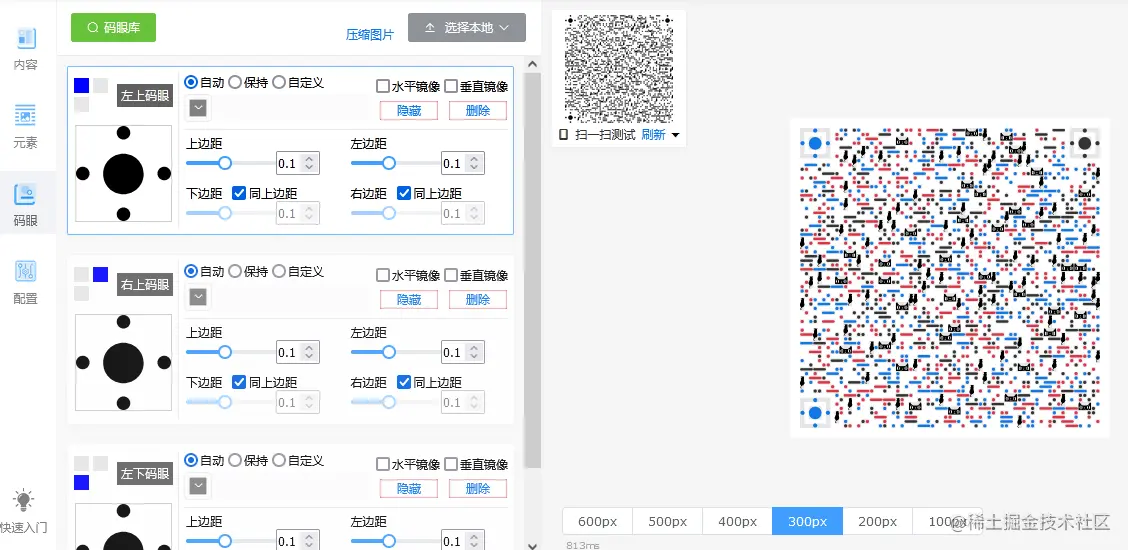1128x550 pixels.
Task: Click 左边距 value field in 右上码眼 panel
Action: 454,352
